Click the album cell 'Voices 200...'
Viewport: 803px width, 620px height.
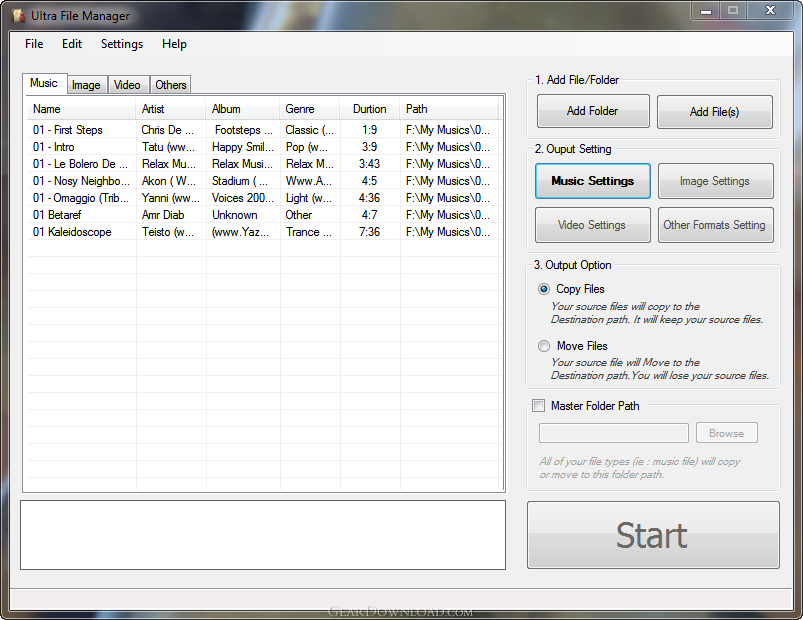pyautogui.click(x=243, y=198)
